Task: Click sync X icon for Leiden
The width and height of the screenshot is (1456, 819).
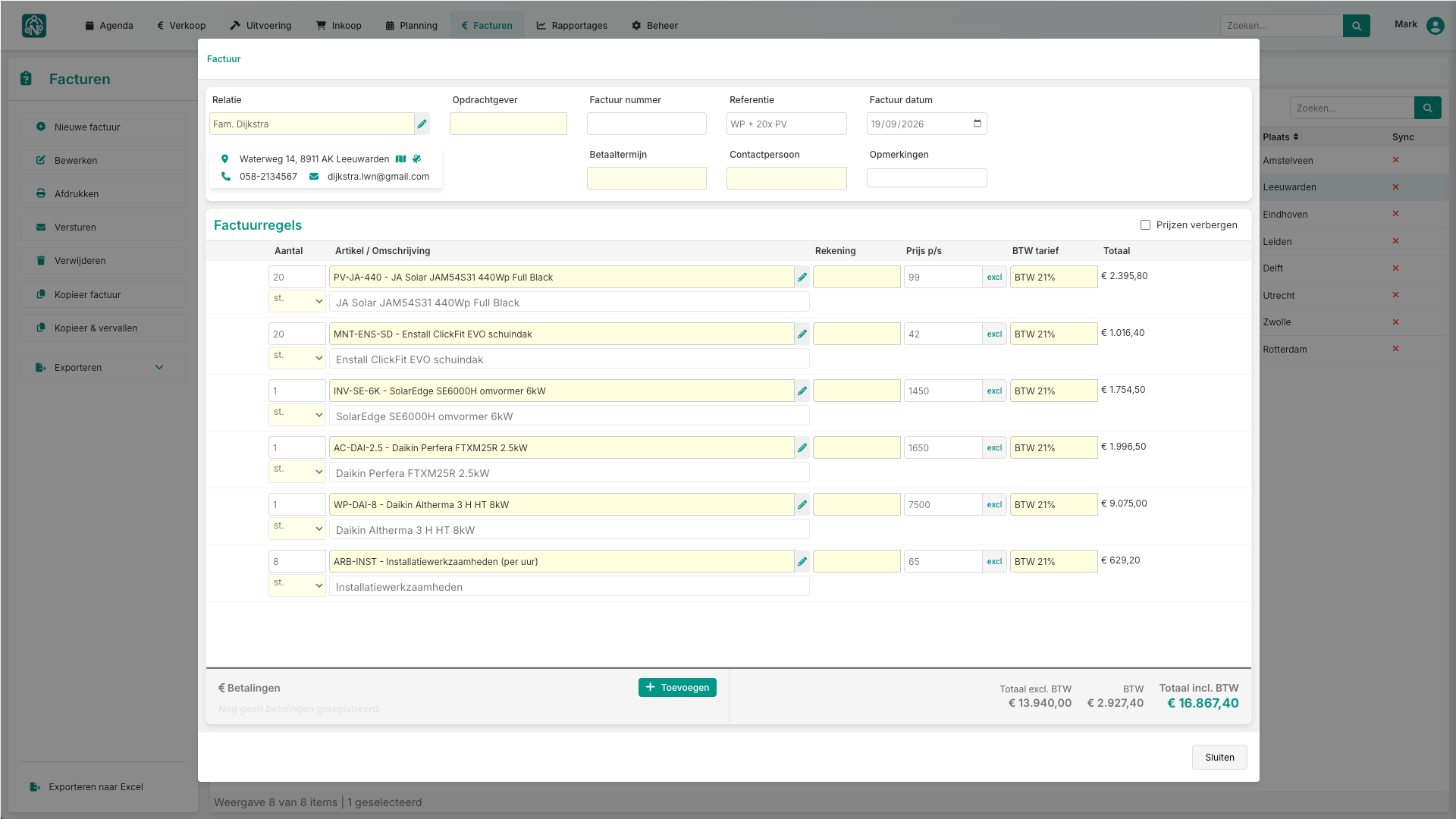Action: tap(1395, 241)
